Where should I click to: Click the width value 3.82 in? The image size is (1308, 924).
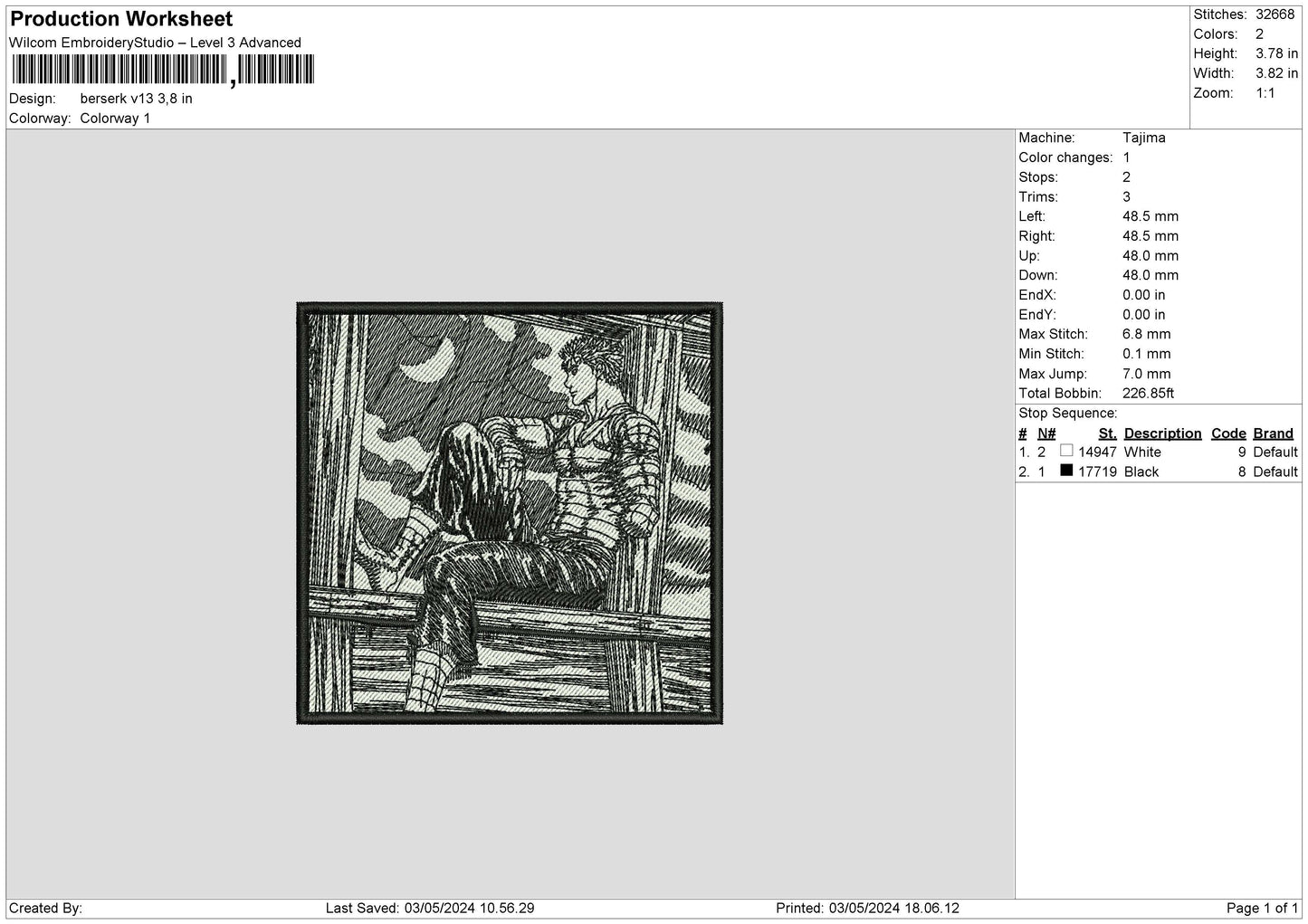click(1276, 74)
